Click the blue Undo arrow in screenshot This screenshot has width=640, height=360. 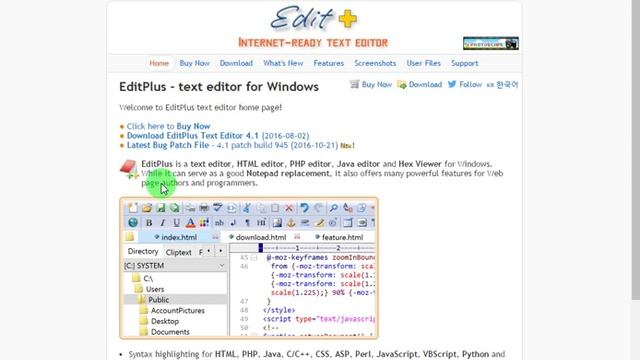304,208
